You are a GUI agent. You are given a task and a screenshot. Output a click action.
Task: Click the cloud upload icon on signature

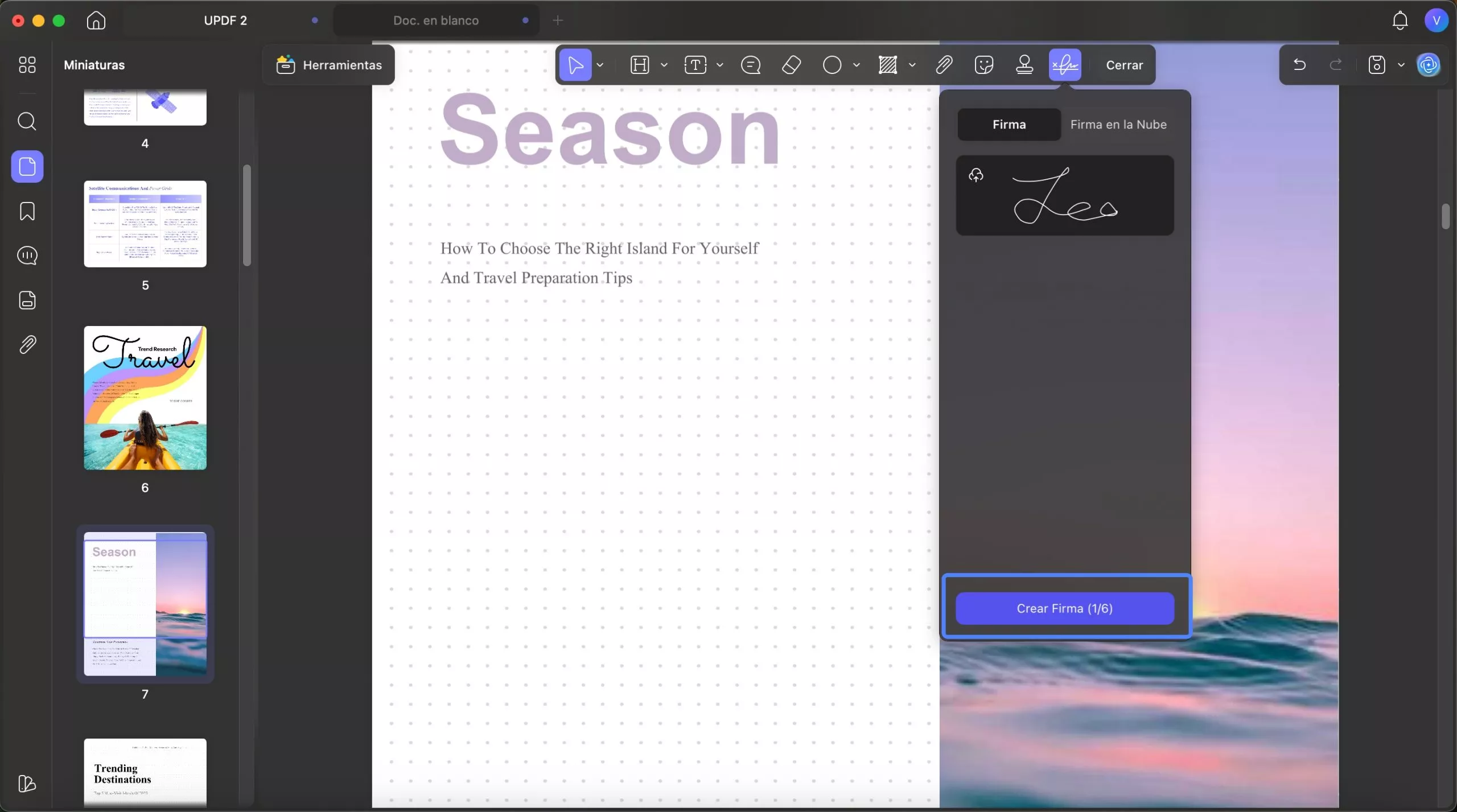coord(976,175)
